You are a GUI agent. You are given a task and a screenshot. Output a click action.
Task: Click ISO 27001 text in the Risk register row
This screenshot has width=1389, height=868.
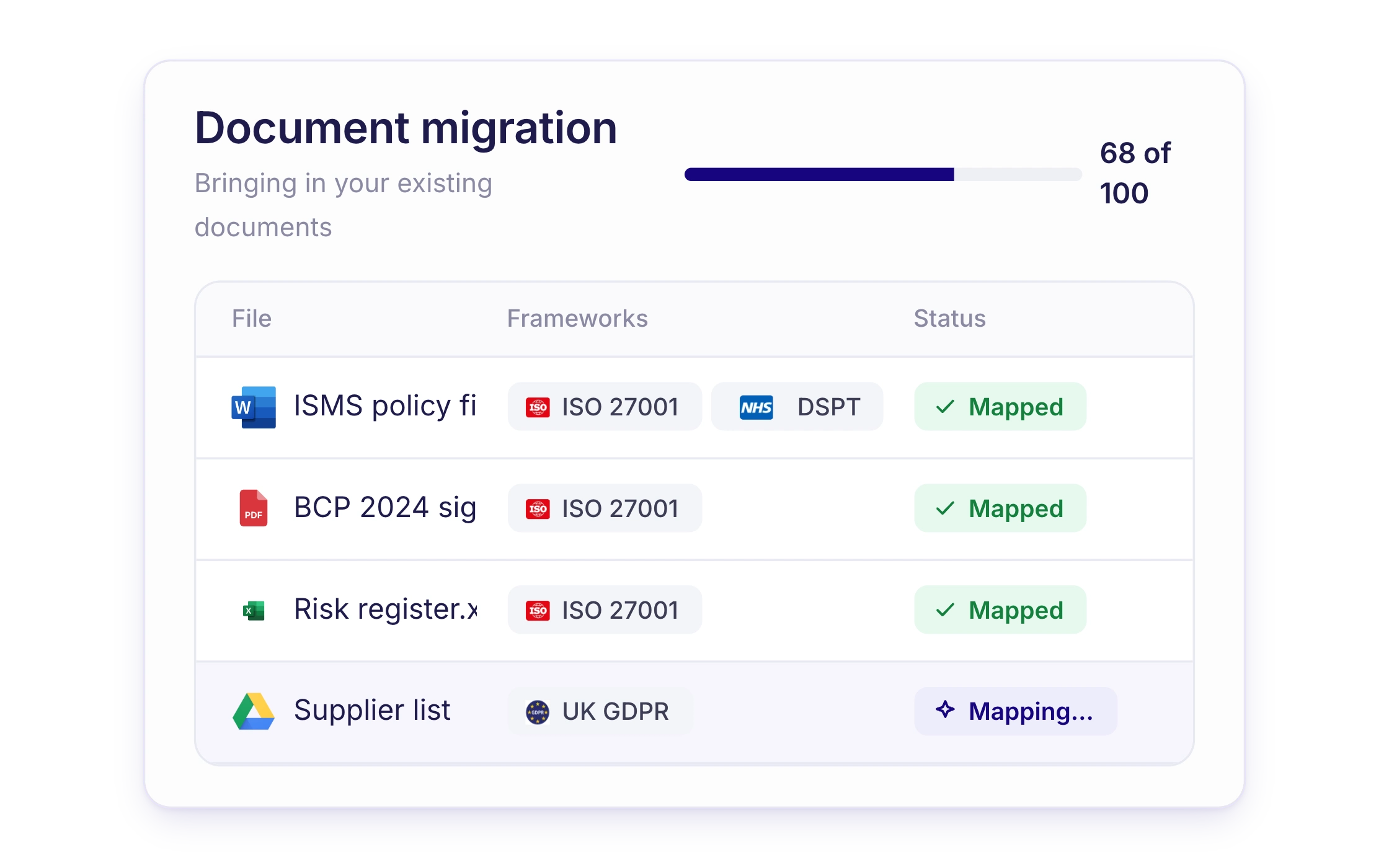(x=620, y=611)
